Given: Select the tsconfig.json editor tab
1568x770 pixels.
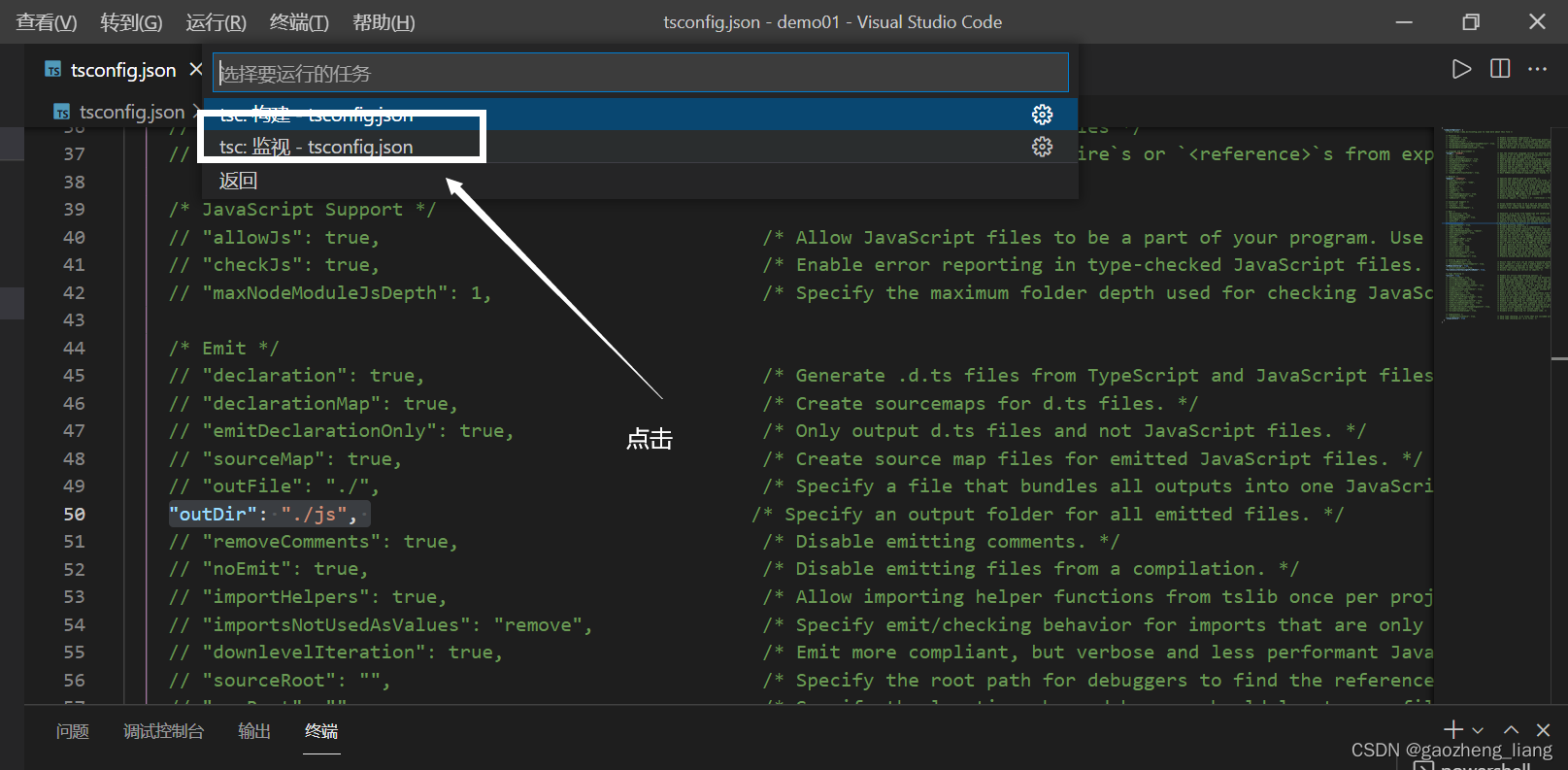Looking at the screenshot, I should click(123, 69).
